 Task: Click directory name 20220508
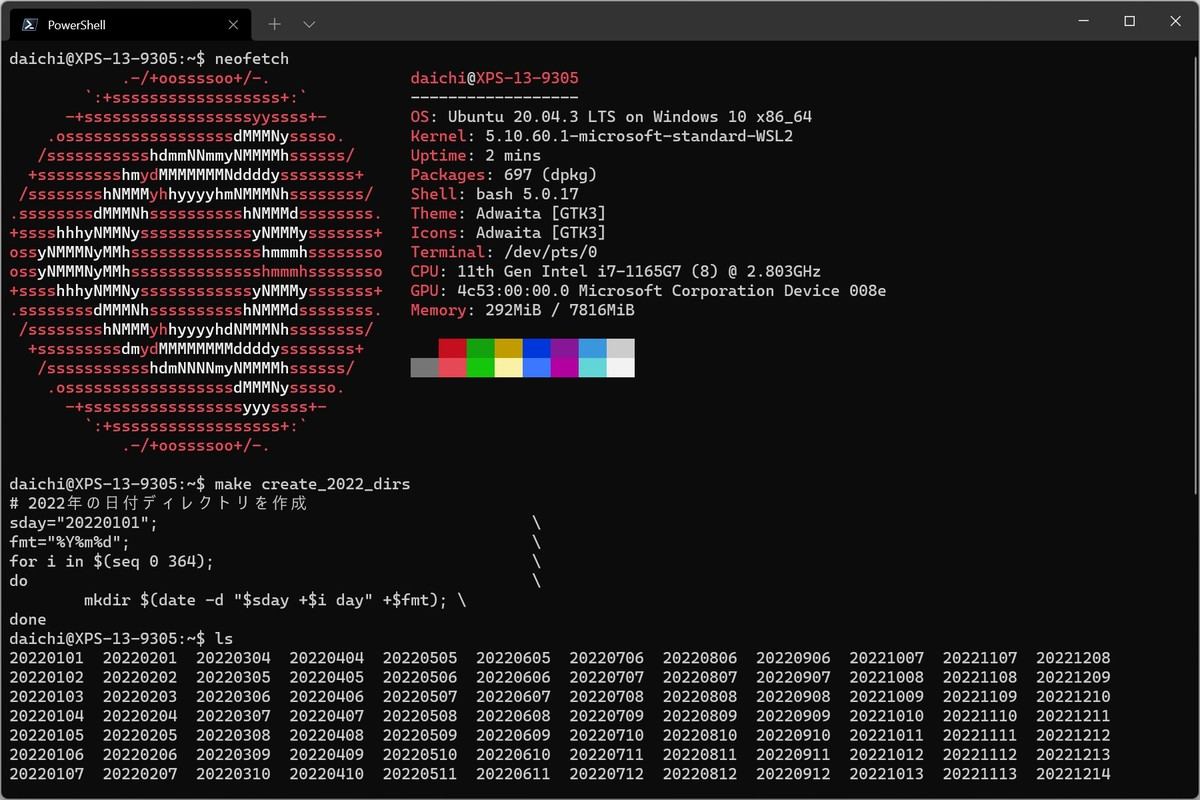coord(420,716)
